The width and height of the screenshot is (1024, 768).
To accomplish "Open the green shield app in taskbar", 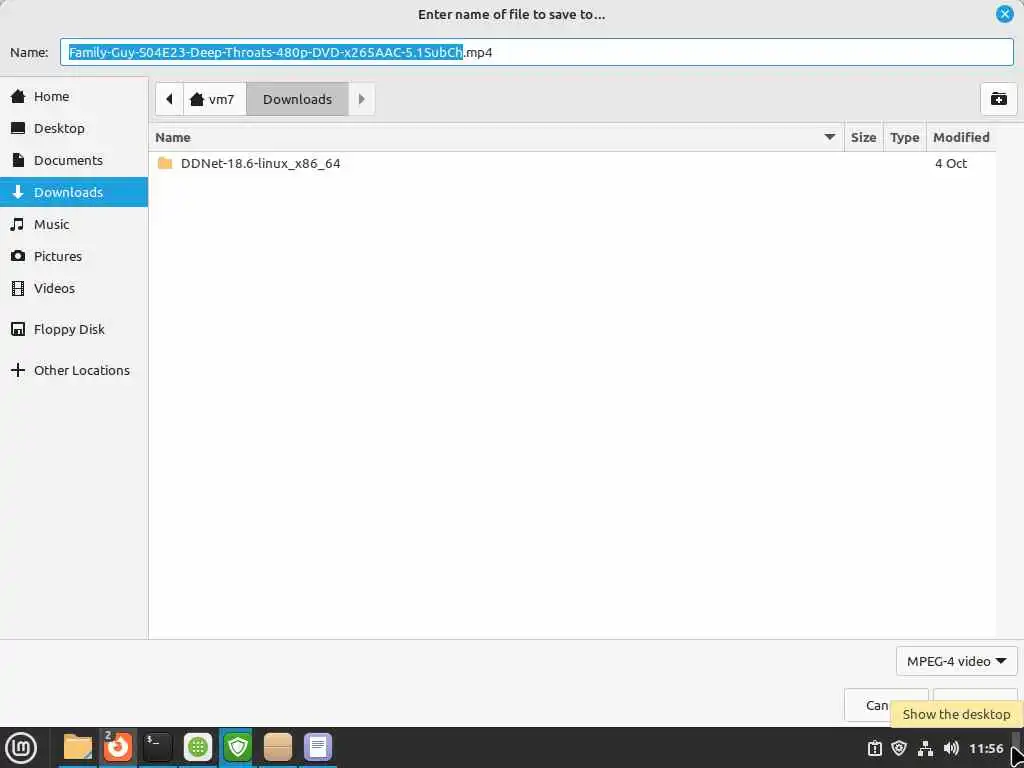I will (x=237, y=747).
